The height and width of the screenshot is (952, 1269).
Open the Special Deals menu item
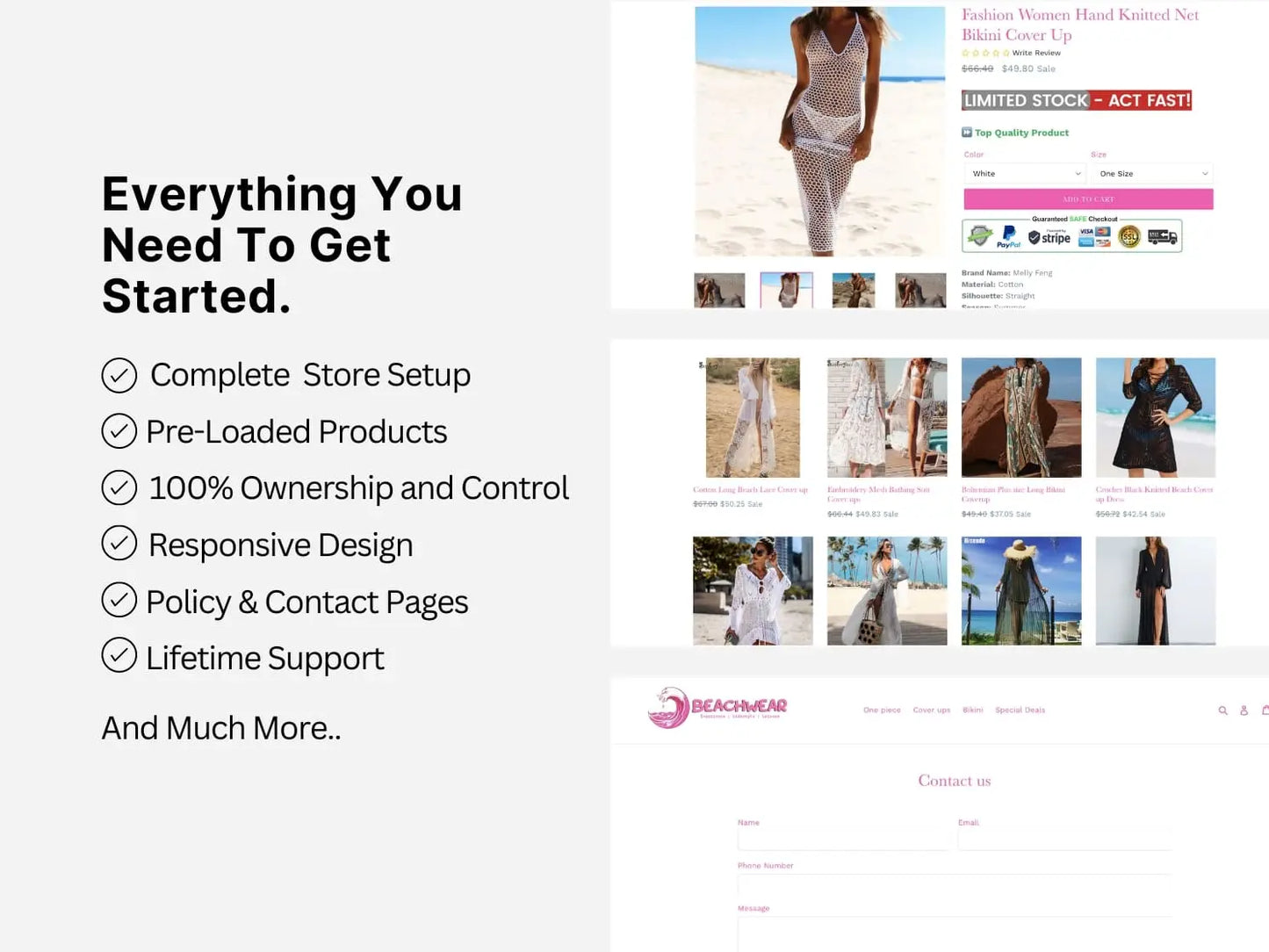(x=1020, y=710)
